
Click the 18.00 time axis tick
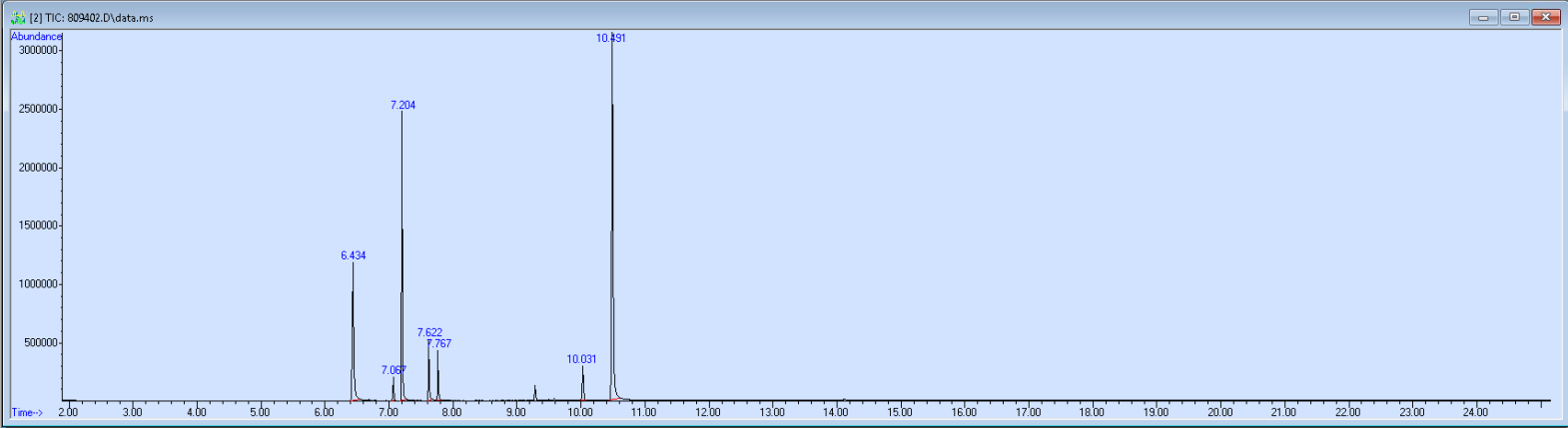tap(1092, 412)
